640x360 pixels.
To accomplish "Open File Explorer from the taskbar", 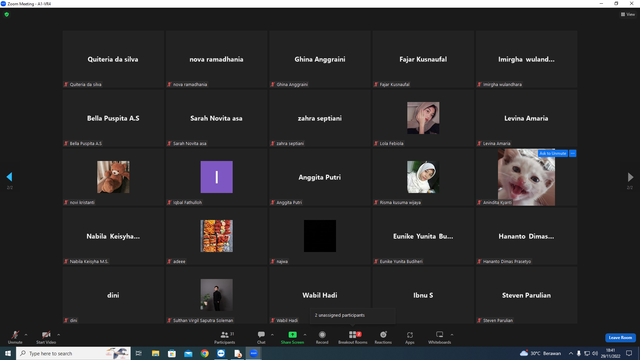I will 156,353.
